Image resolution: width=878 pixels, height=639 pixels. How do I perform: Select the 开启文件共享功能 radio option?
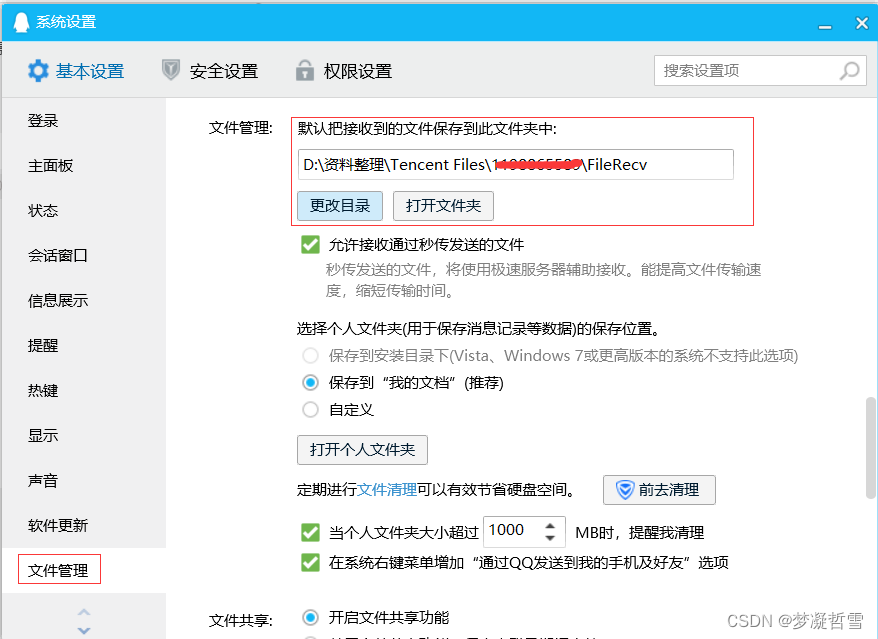310,617
